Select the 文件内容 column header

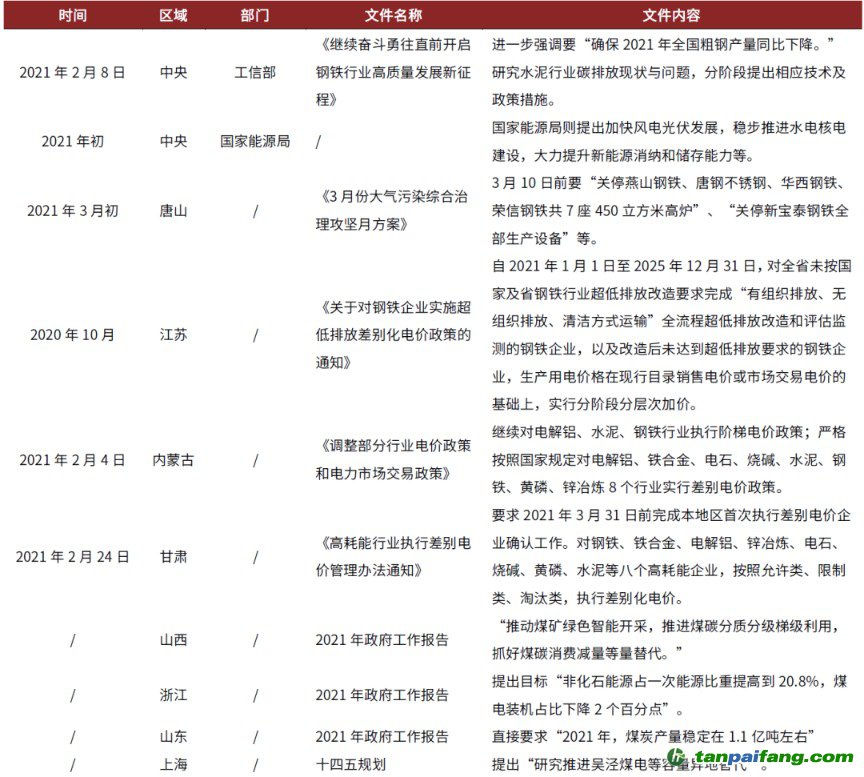671,15
